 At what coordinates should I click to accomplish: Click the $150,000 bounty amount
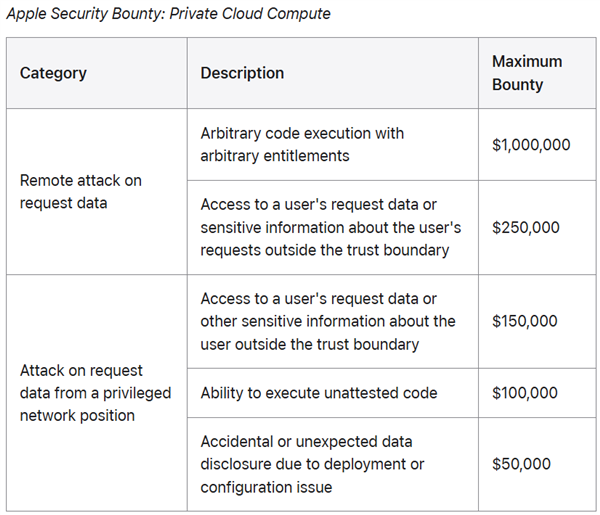coord(526,321)
